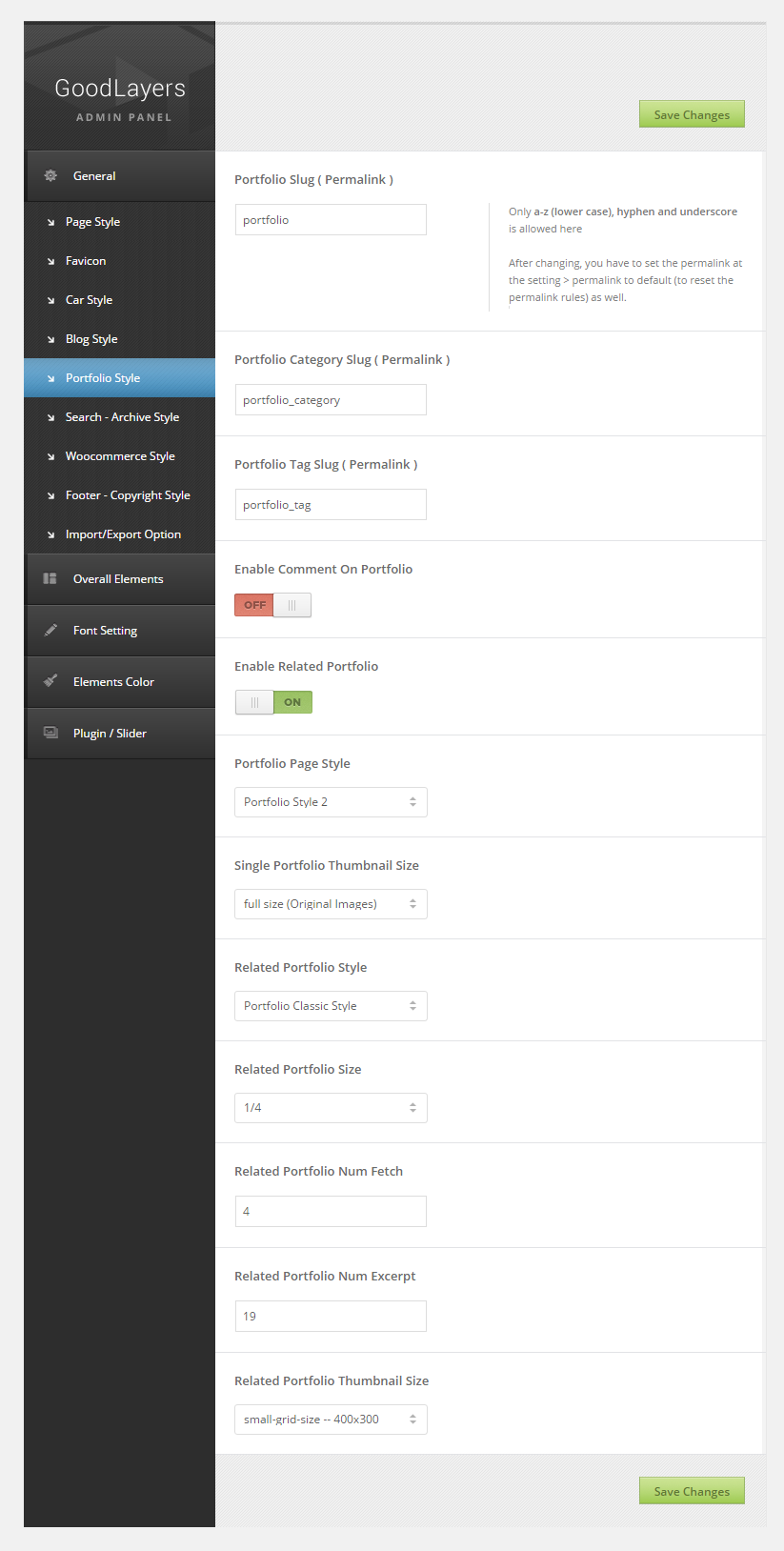
Task: Click the top Save Changes button
Action: point(692,115)
